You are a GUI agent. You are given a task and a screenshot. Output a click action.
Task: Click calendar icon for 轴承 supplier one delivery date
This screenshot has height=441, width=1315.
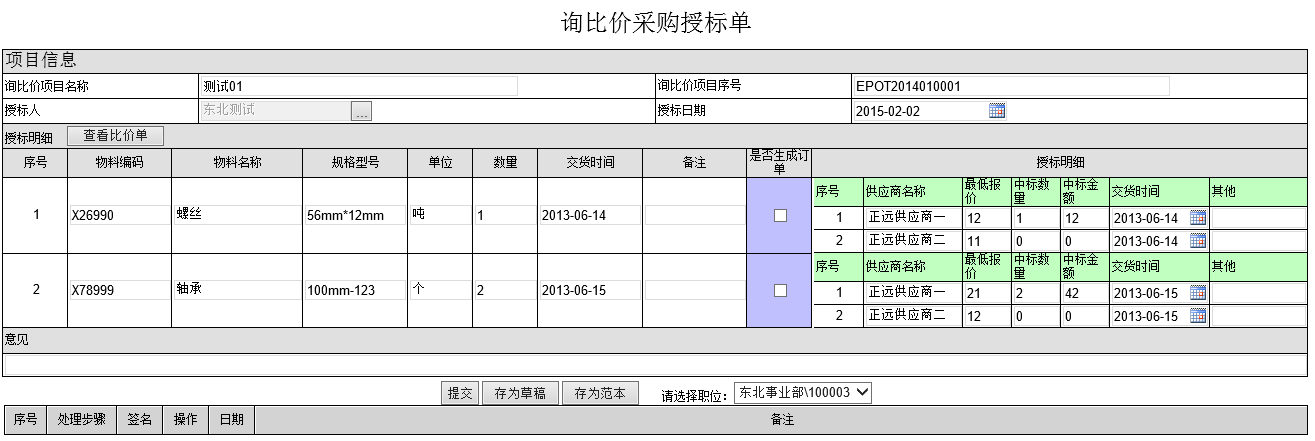point(1197,292)
